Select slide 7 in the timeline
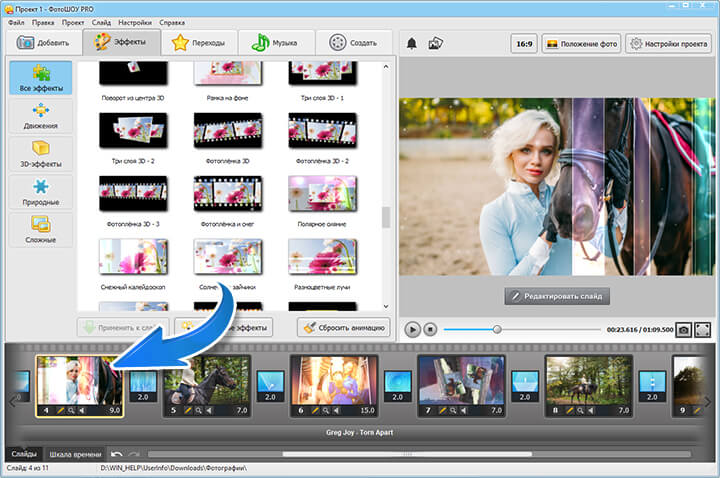 point(461,386)
